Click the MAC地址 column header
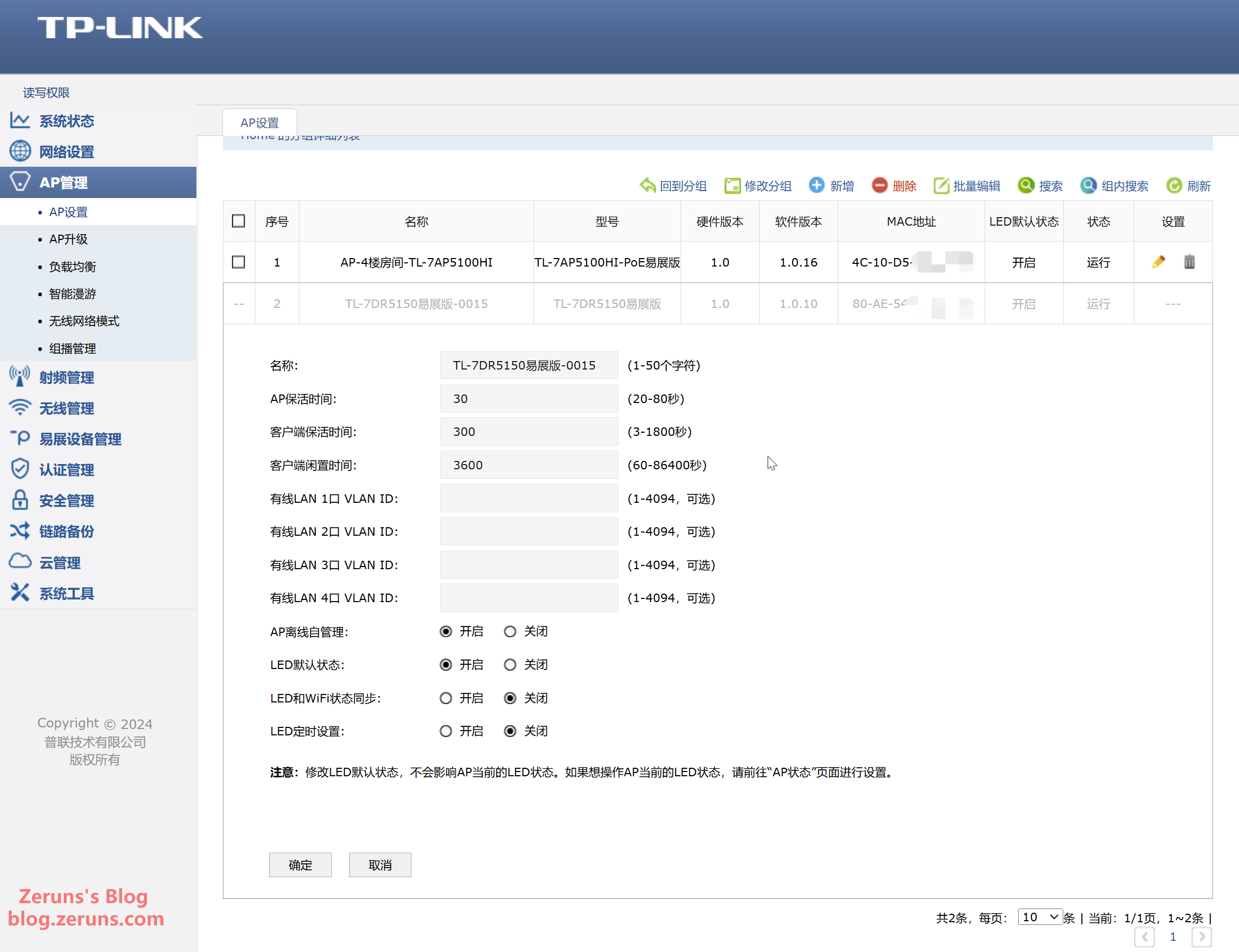 [x=911, y=221]
